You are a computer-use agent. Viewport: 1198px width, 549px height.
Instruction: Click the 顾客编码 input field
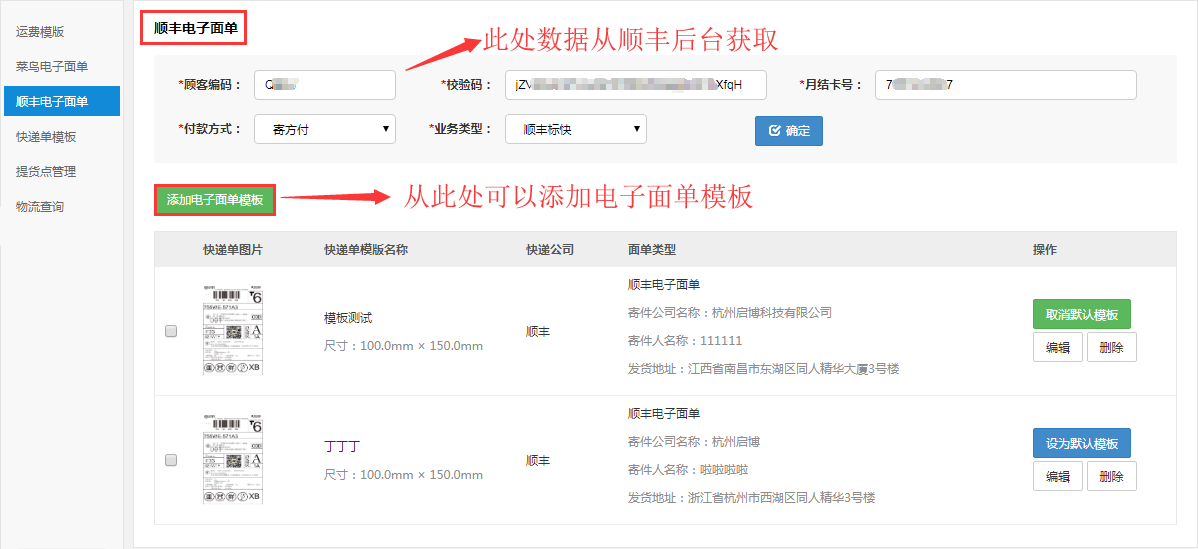pos(324,85)
